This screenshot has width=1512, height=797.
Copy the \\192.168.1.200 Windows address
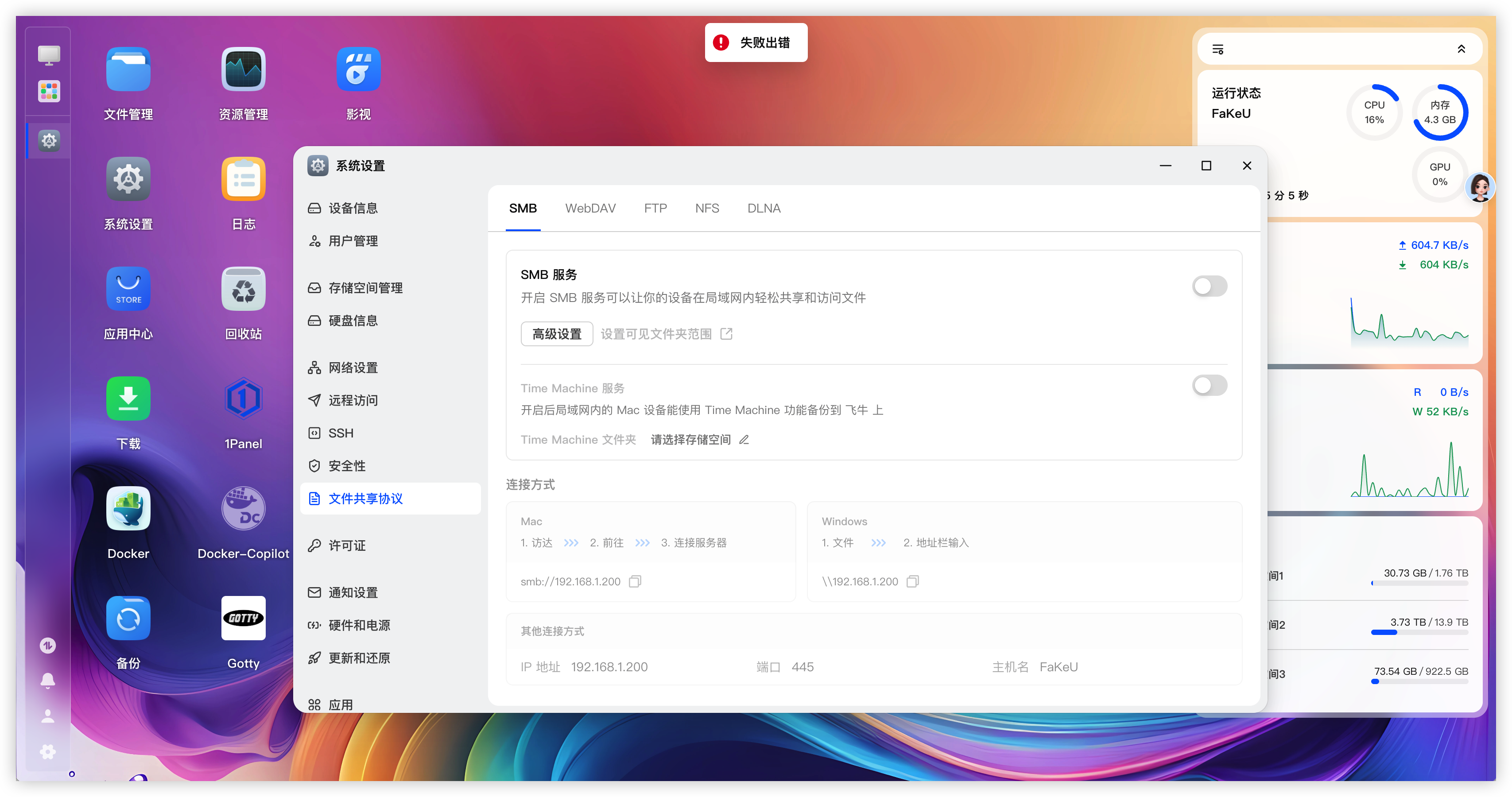(x=912, y=581)
